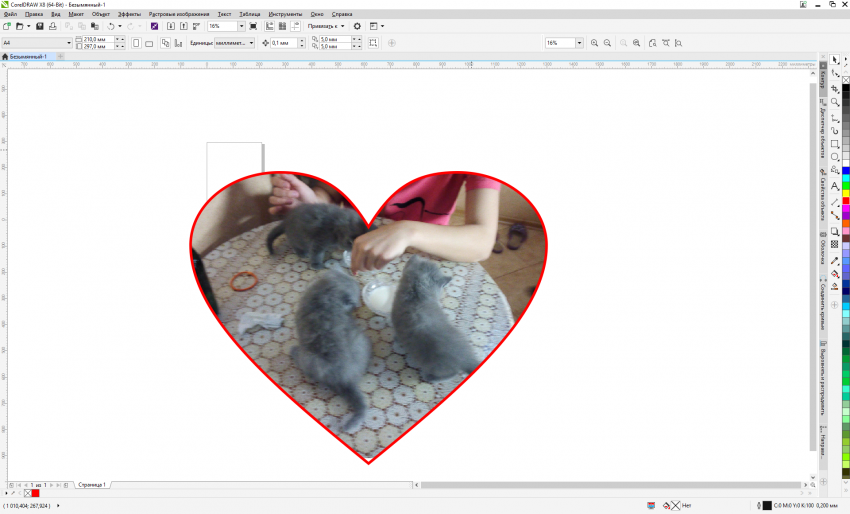Create a new document with the New icon
850x514 pixels.
(7, 26)
